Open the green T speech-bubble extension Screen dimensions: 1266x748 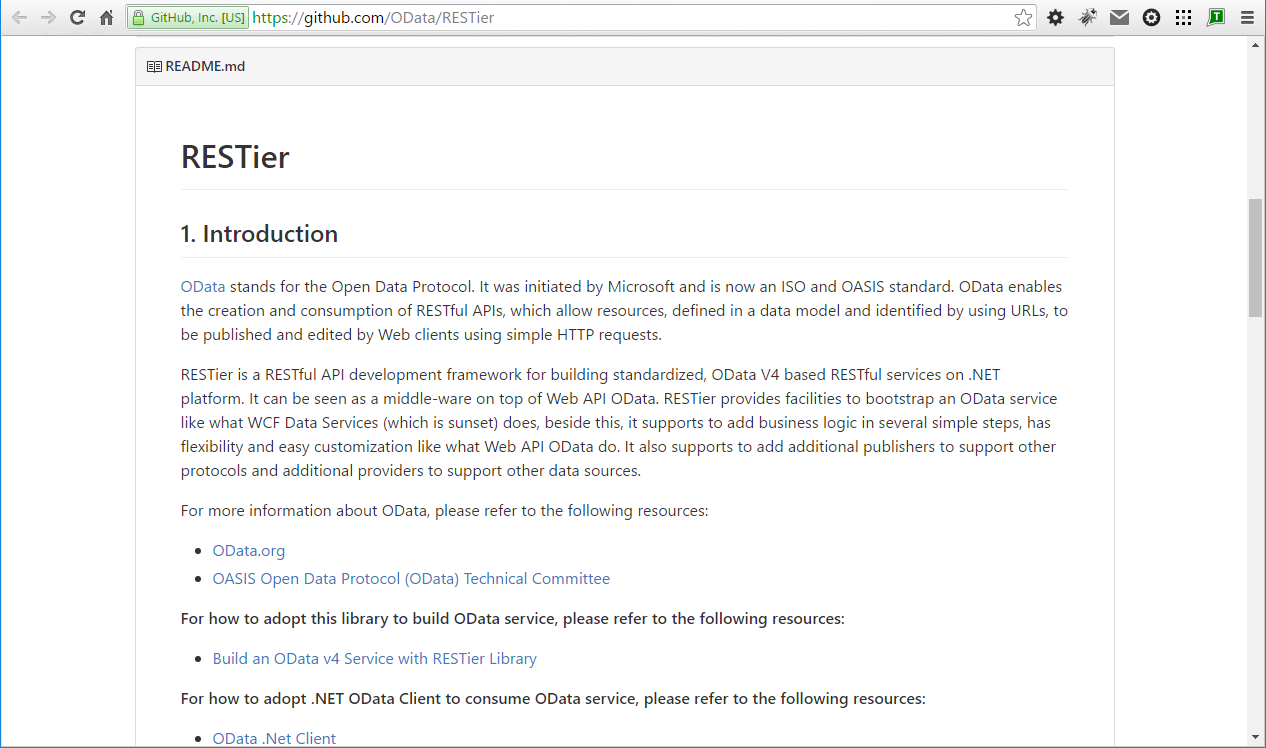(1216, 17)
